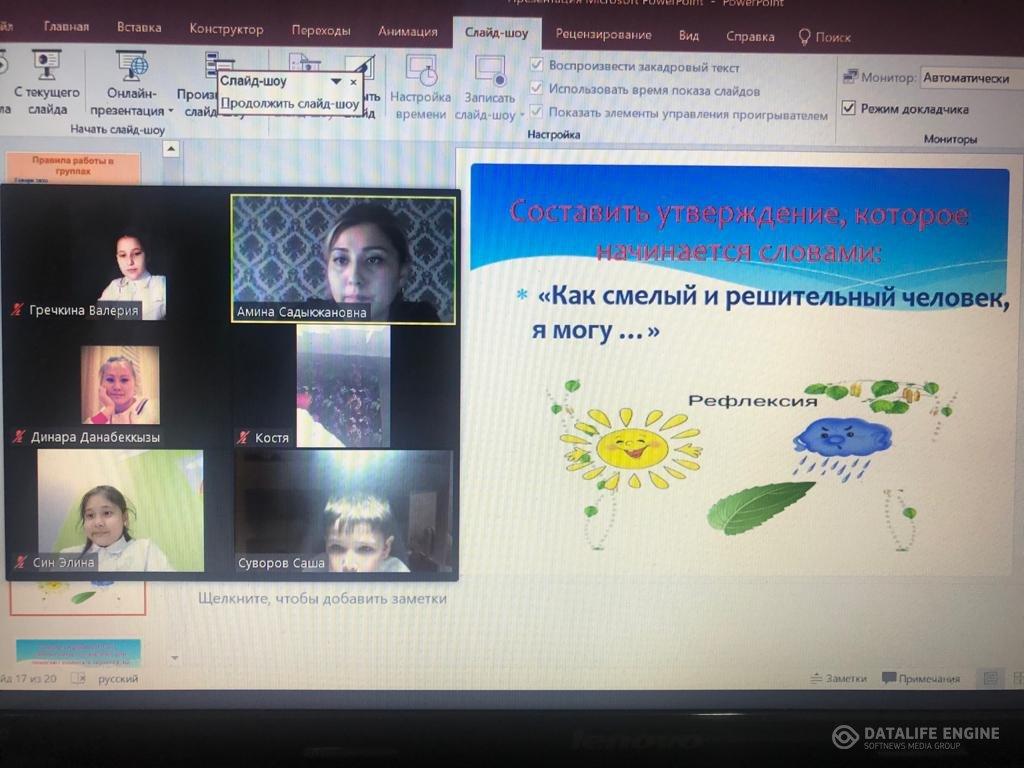Toggle 'Воспроизвести закадровый текст' checkbox

pyautogui.click(x=537, y=67)
